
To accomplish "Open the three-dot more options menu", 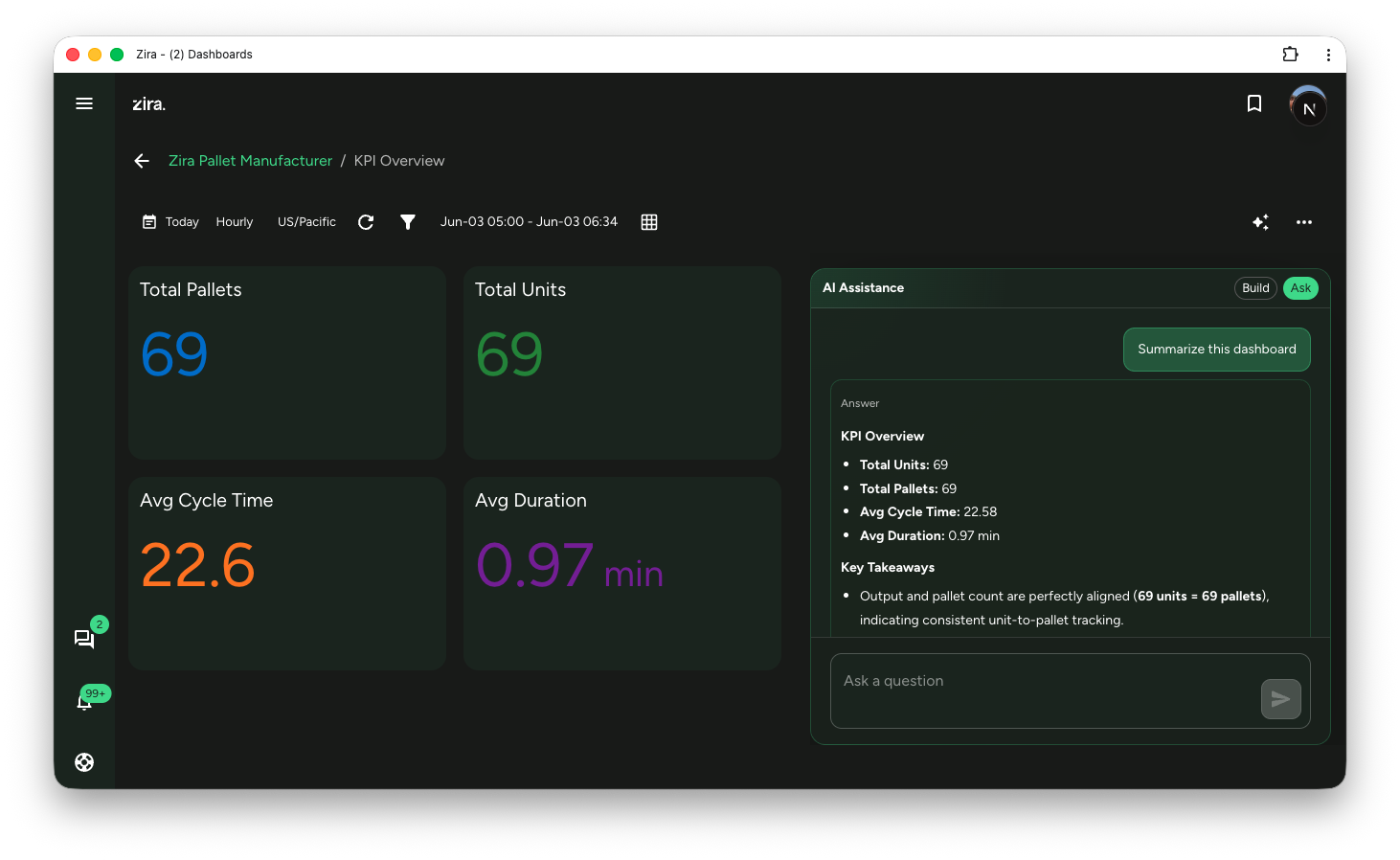I will pos(1304,222).
